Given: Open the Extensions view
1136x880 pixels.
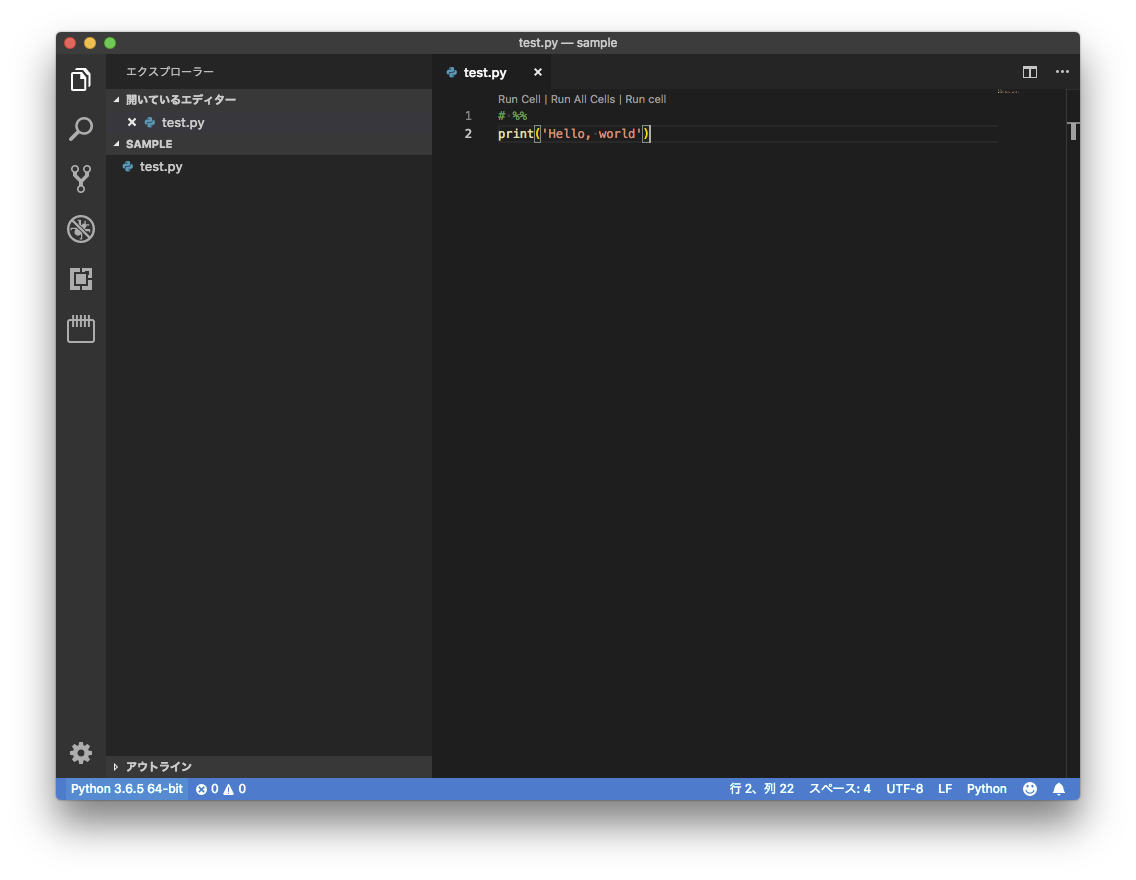Looking at the screenshot, I should (80, 279).
